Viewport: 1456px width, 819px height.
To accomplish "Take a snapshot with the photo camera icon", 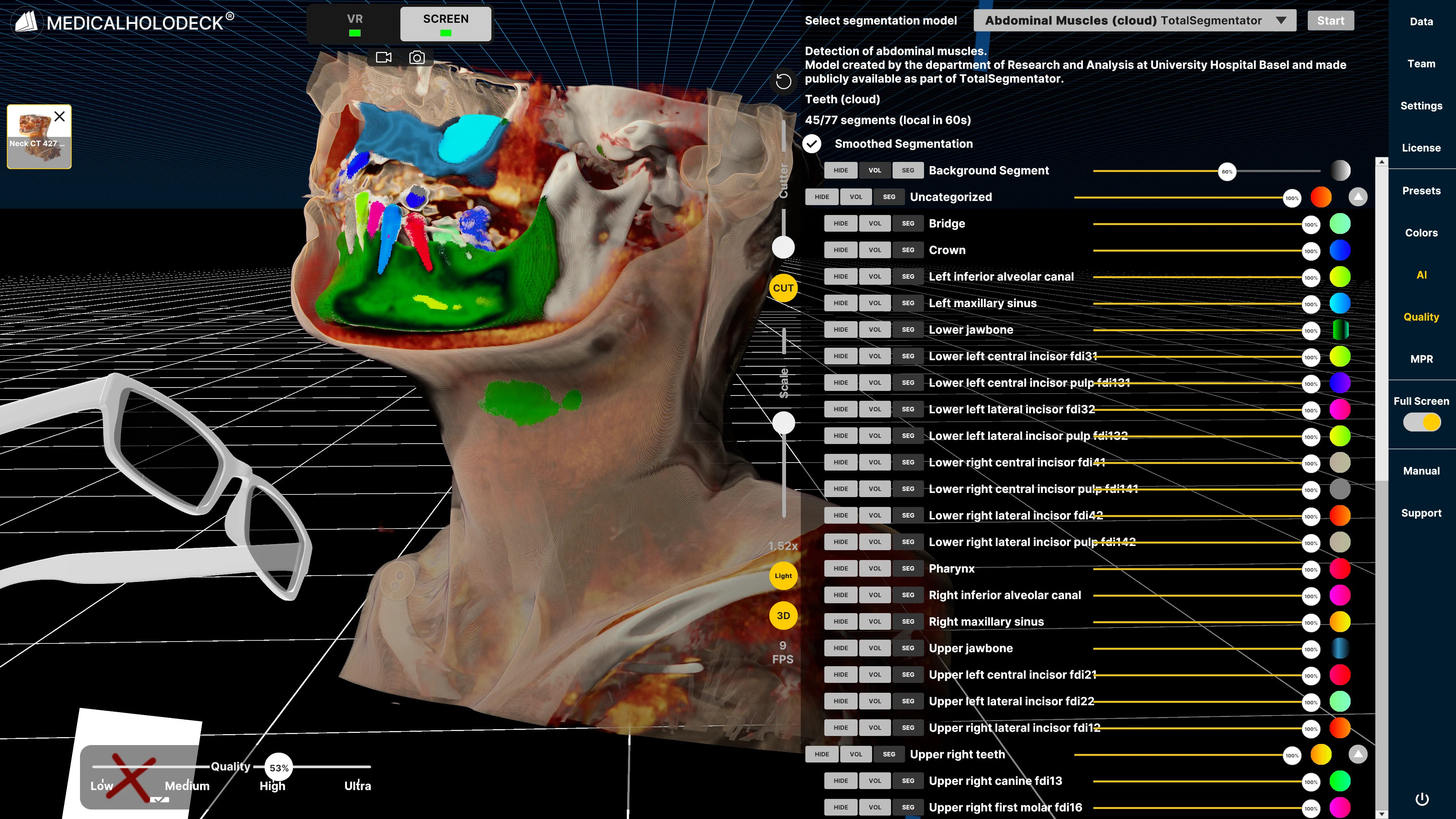I will pos(417,57).
